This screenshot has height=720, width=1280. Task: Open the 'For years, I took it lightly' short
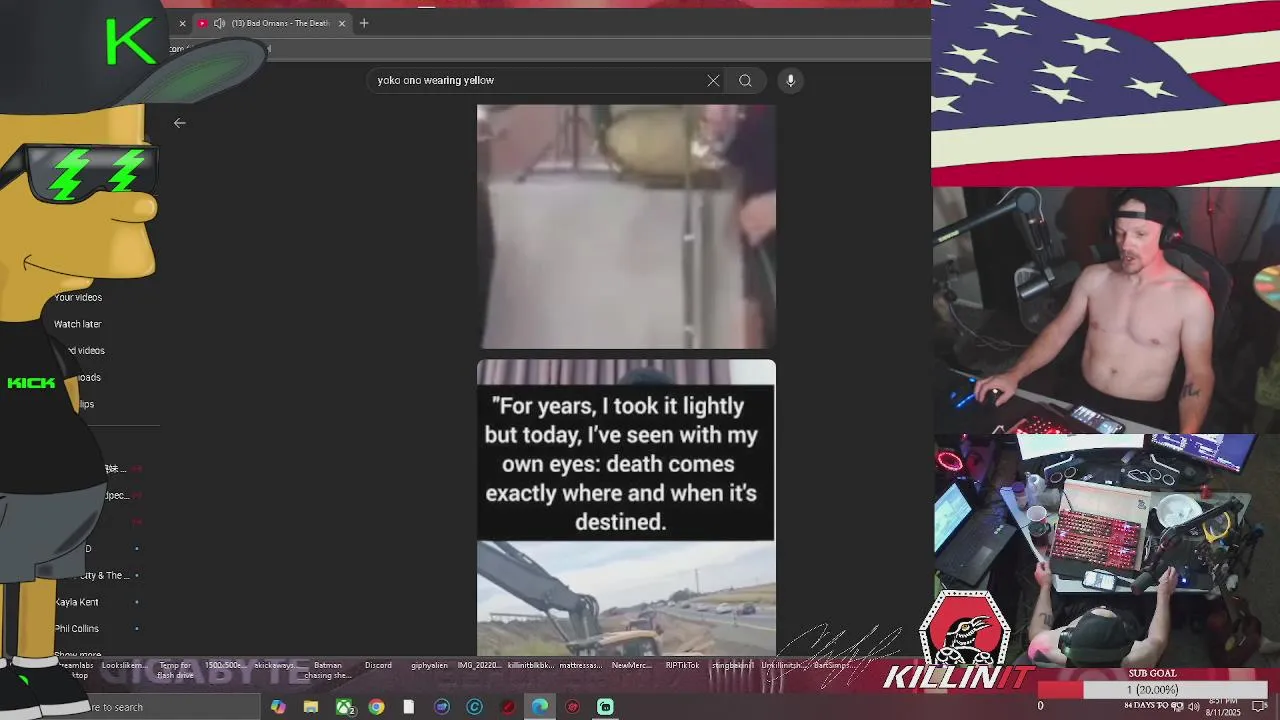coord(626,508)
